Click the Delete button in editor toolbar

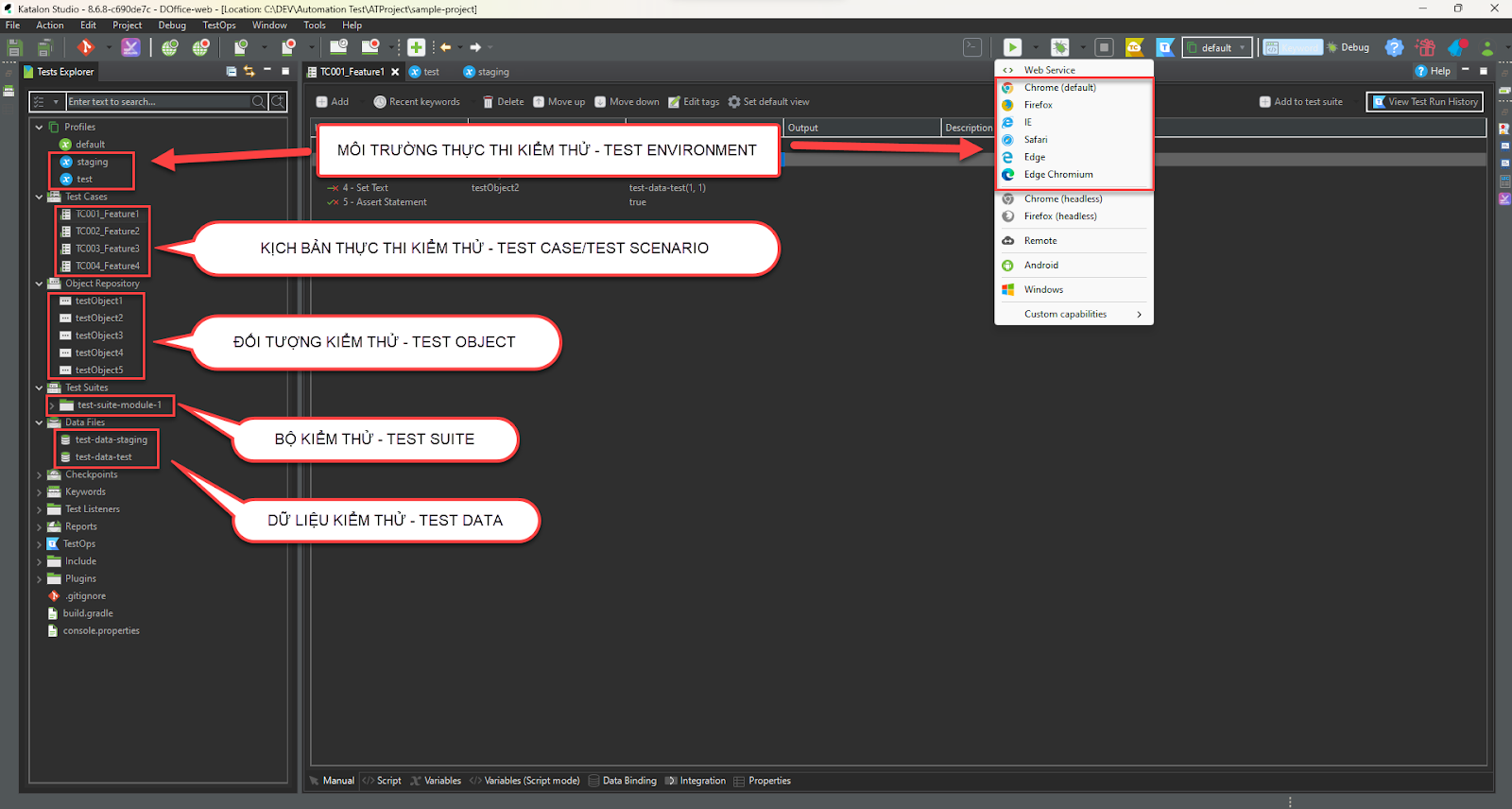pos(503,102)
